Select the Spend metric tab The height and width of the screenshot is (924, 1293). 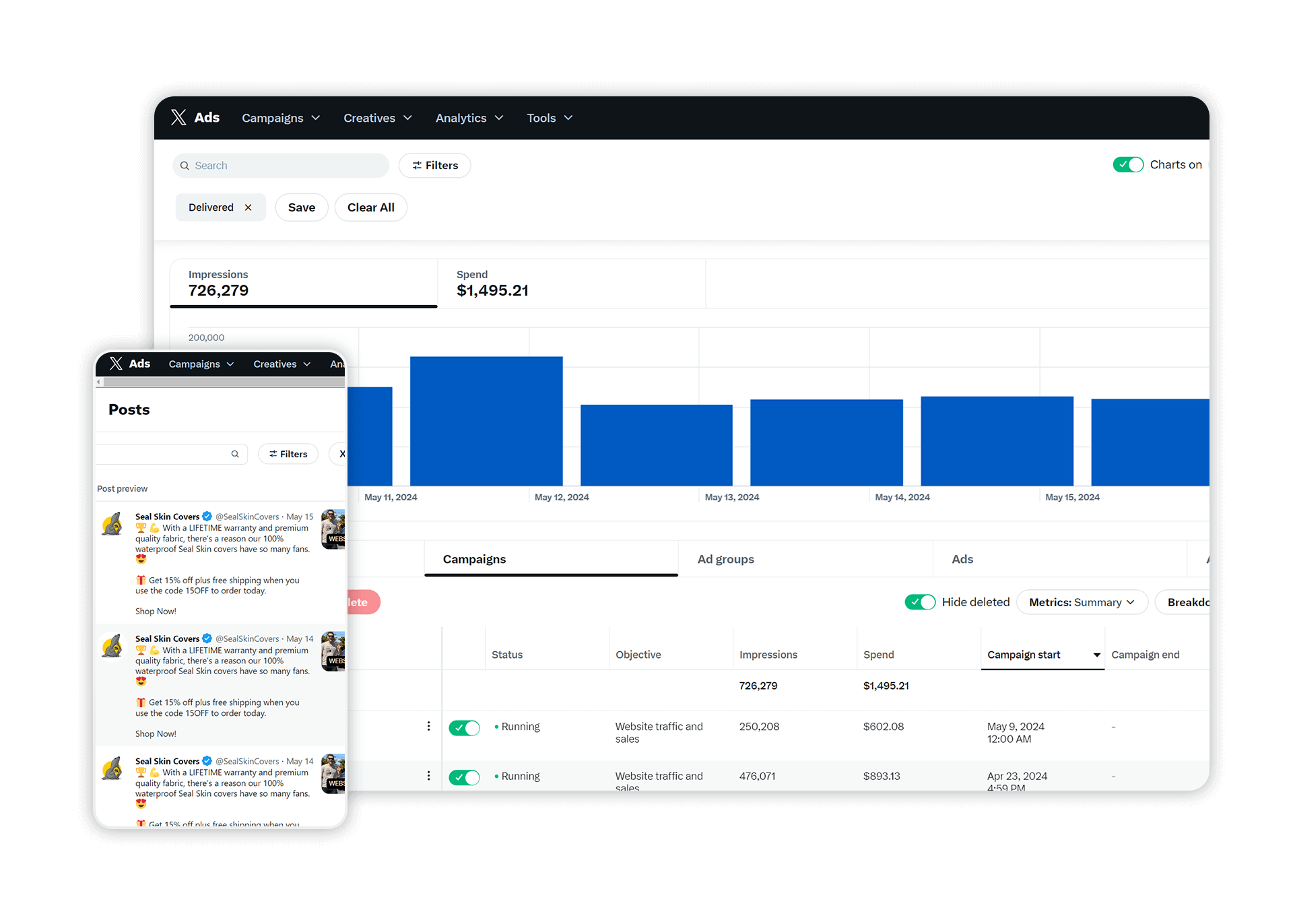click(x=492, y=284)
